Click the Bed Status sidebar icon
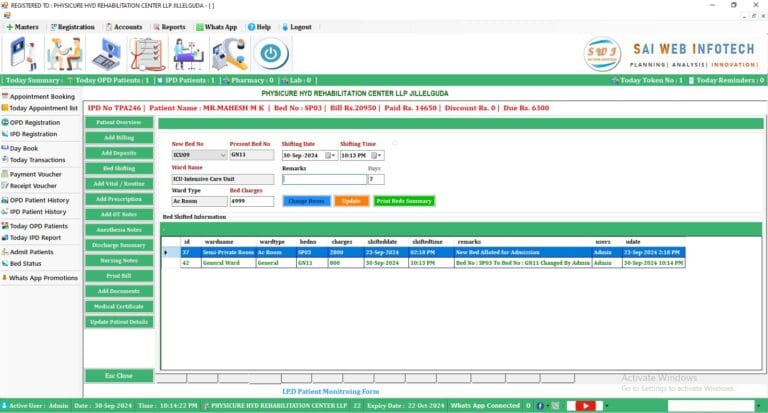 pos(5,263)
